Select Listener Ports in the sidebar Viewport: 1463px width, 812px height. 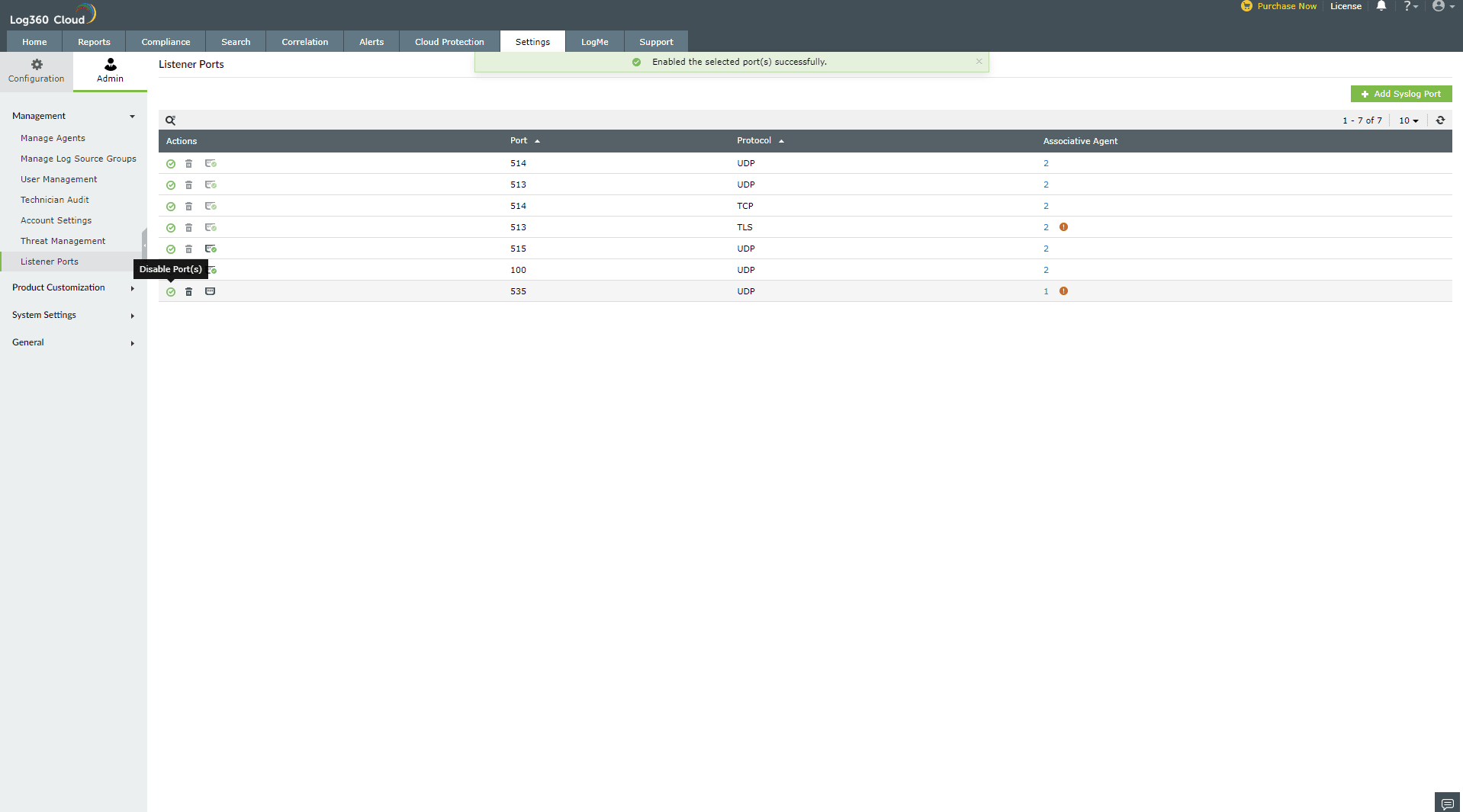[50, 262]
